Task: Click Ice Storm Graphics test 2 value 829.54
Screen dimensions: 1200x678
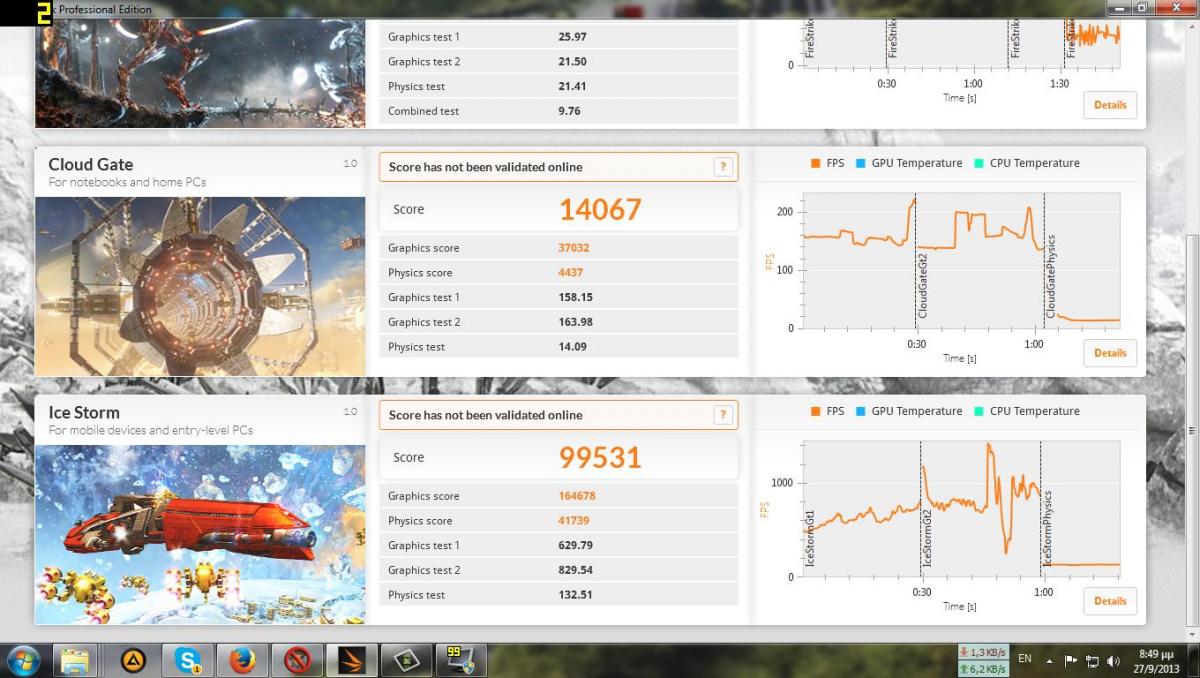Action: pos(575,570)
